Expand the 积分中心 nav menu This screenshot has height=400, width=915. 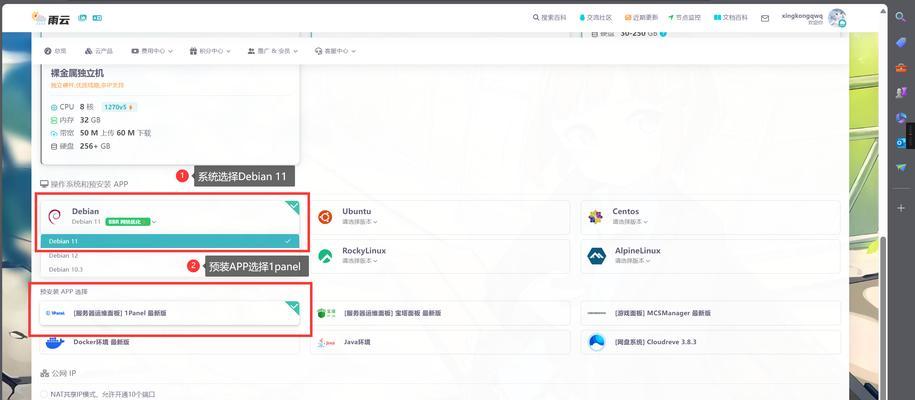tap(210, 51)
